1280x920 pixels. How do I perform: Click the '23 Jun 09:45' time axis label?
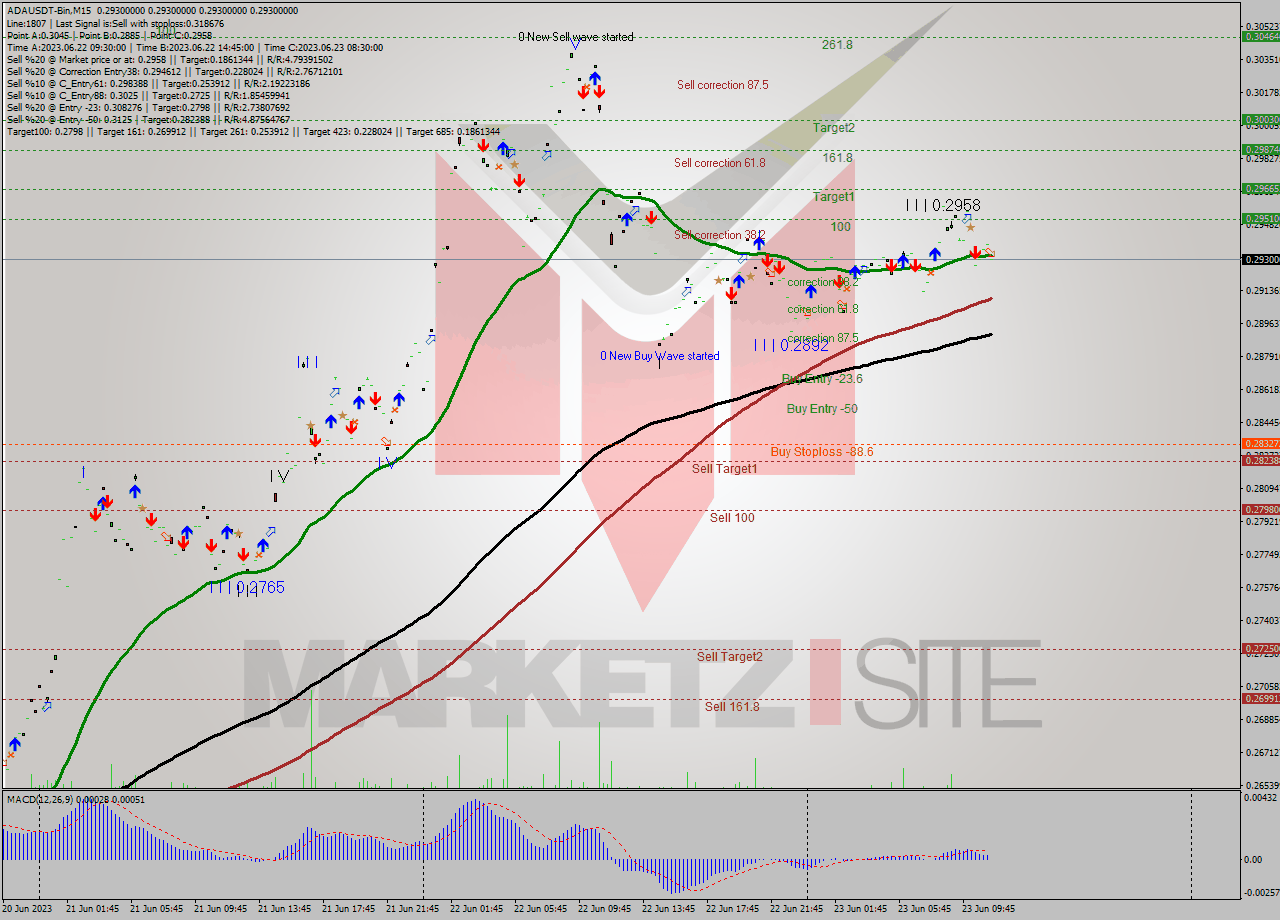[x=988, y=909]
